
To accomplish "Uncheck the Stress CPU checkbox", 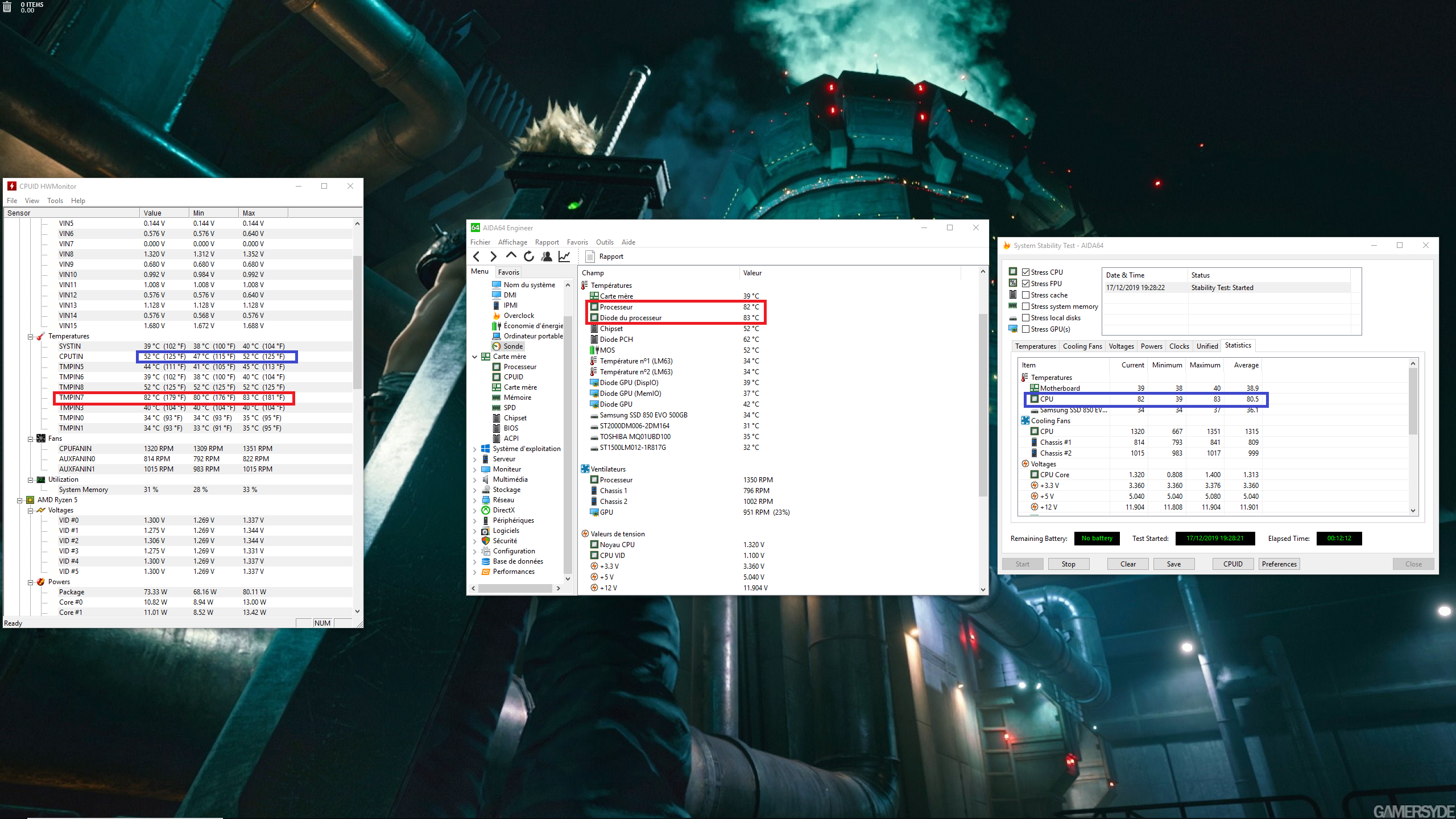I will [x=1026, y=272].
